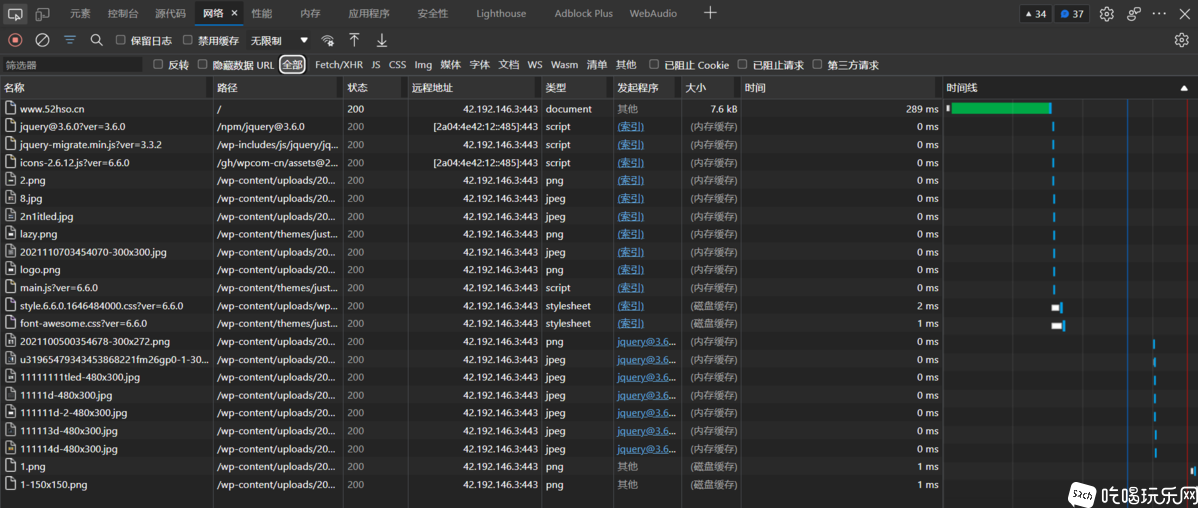Screen dimensions: 1198x508
Task: Show the 34 warnings badge
Action: tap(1035, 14)
